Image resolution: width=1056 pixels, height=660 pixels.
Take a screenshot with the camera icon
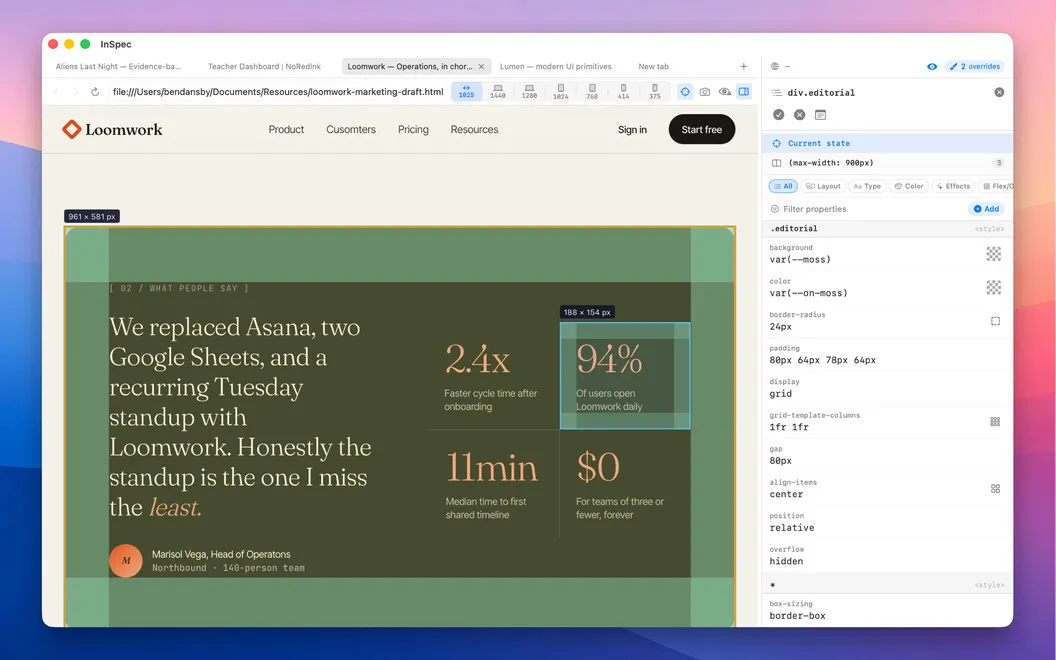click(x=704, y=92)
